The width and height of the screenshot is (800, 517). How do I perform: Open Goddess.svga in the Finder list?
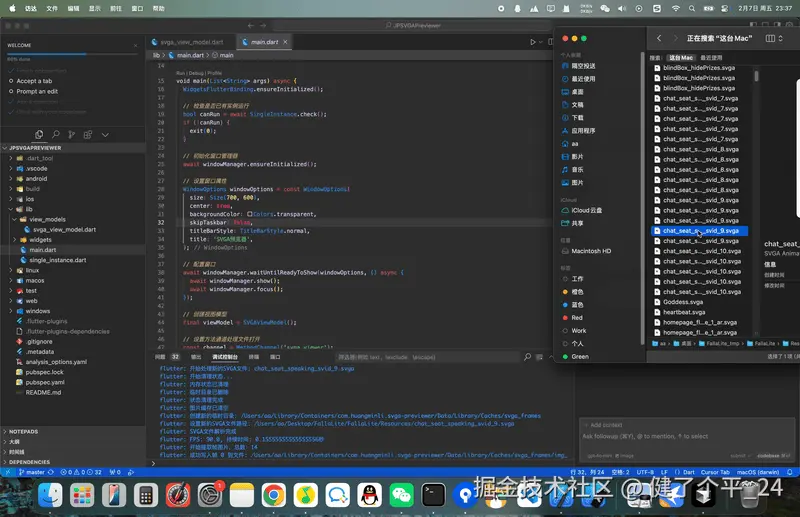(x=684, y=301)
